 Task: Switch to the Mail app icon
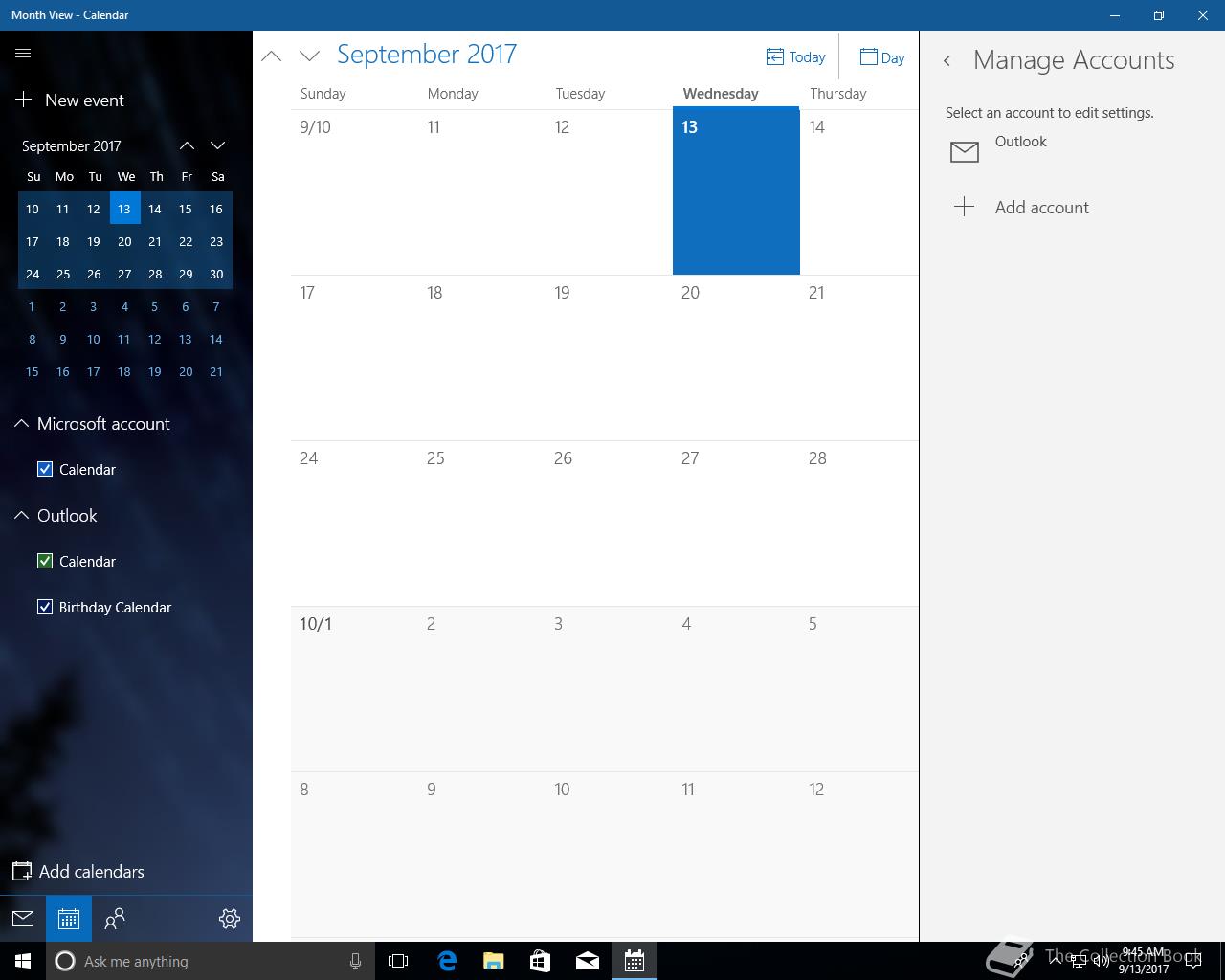[23, 919]
